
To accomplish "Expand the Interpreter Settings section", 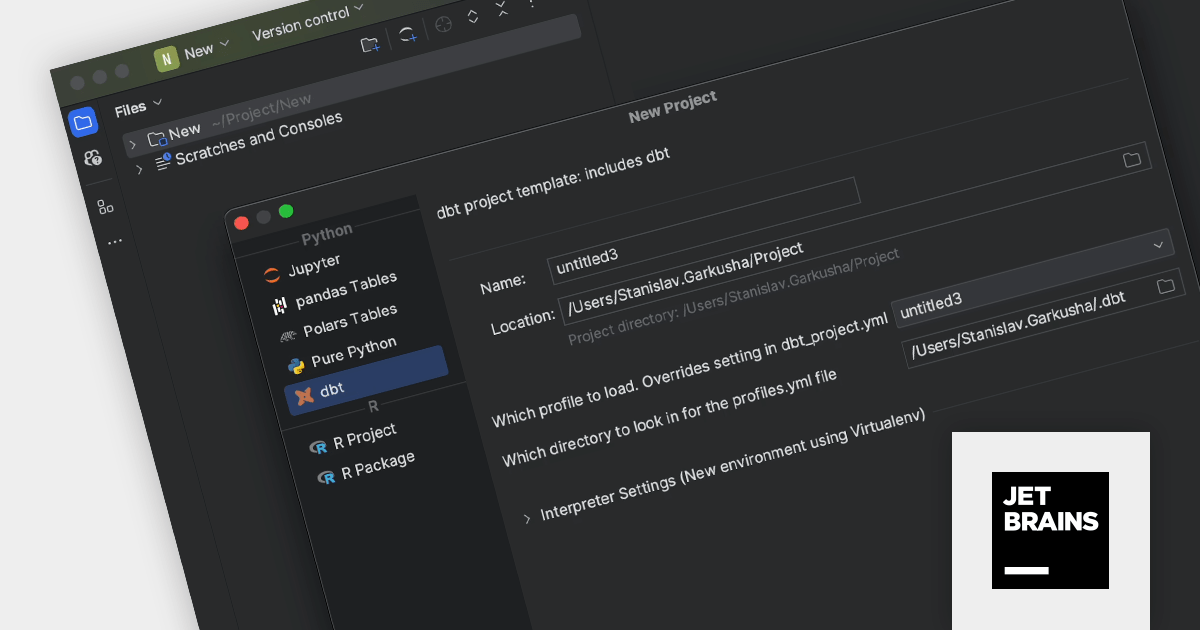I will (x=527, y=518).
